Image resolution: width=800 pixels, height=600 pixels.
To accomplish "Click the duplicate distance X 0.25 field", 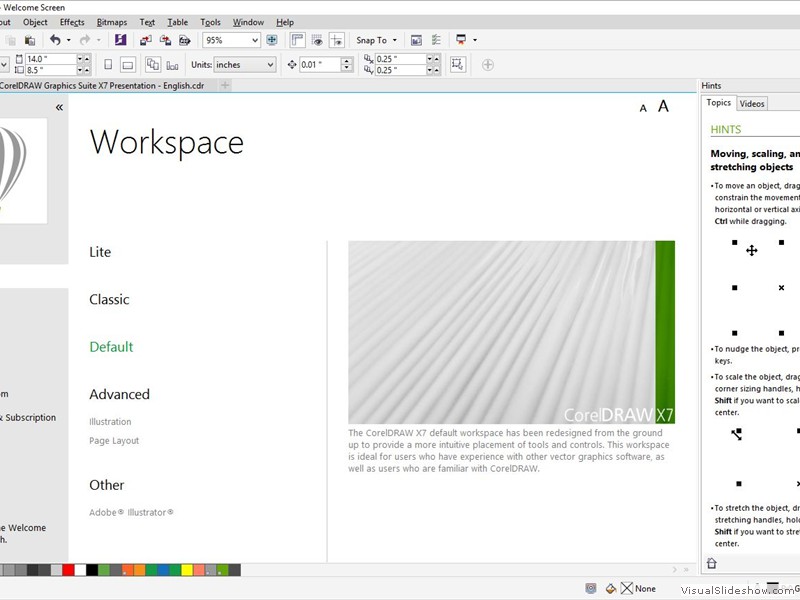I will 400,59.
